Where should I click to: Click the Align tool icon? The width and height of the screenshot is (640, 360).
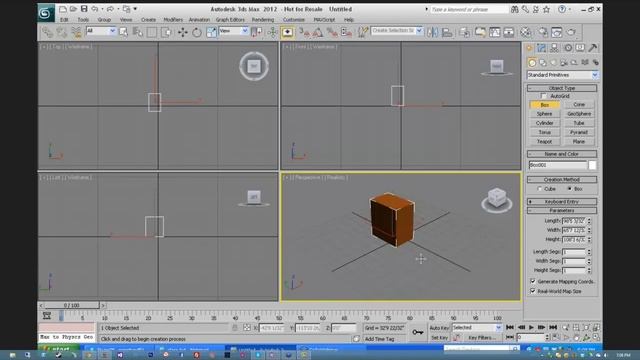point(447,32)
